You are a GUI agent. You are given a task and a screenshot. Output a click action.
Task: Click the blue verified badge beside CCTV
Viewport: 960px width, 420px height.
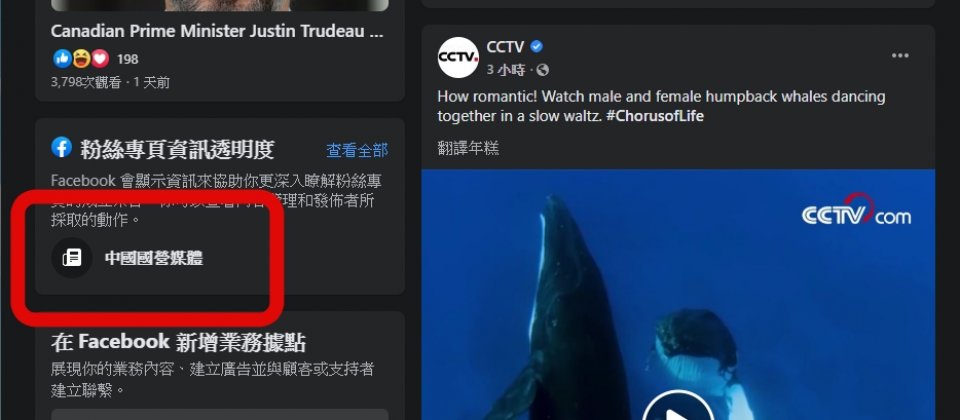[536, 47]
